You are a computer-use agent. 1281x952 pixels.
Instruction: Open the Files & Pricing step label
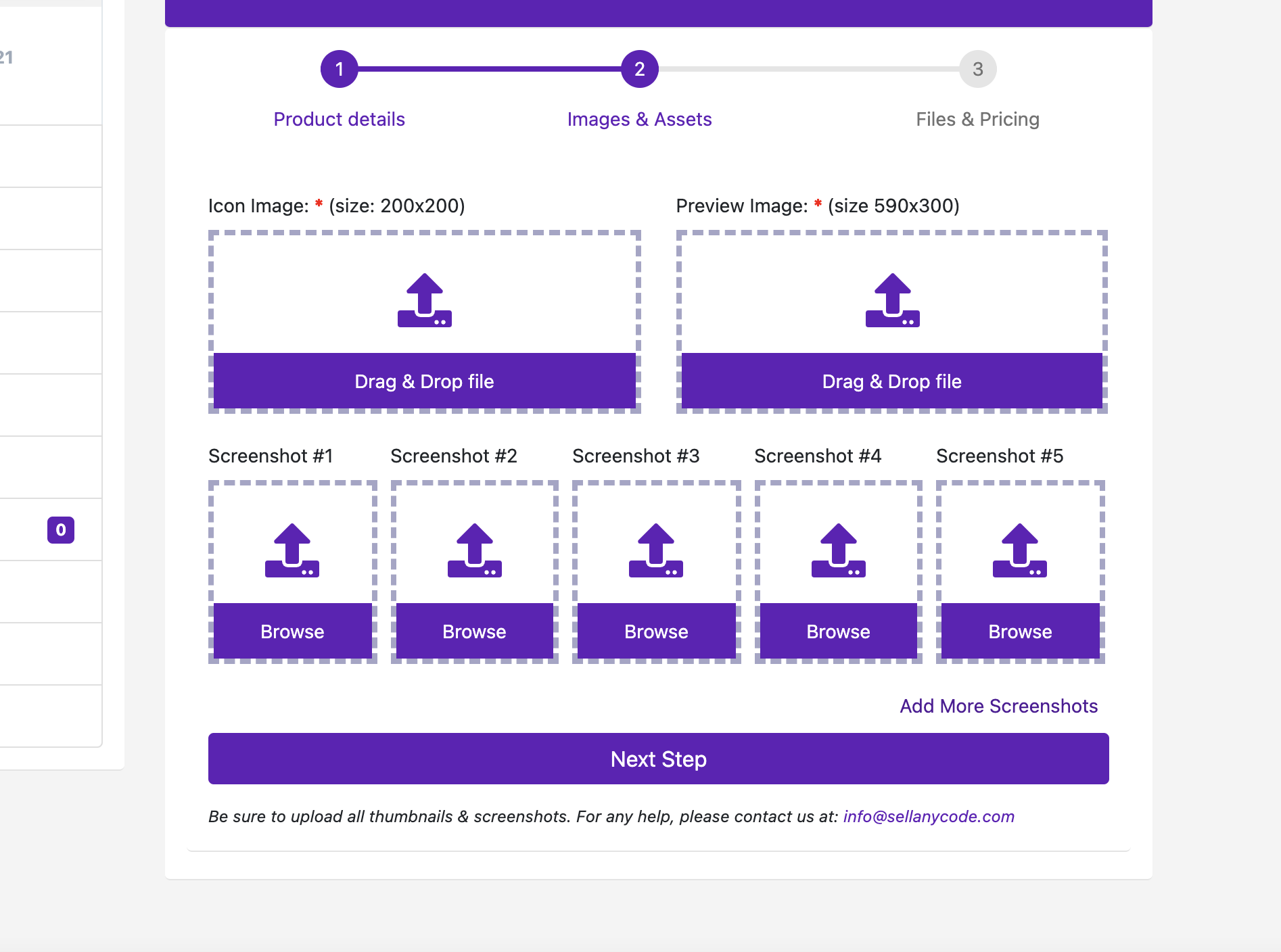point(977,120)
